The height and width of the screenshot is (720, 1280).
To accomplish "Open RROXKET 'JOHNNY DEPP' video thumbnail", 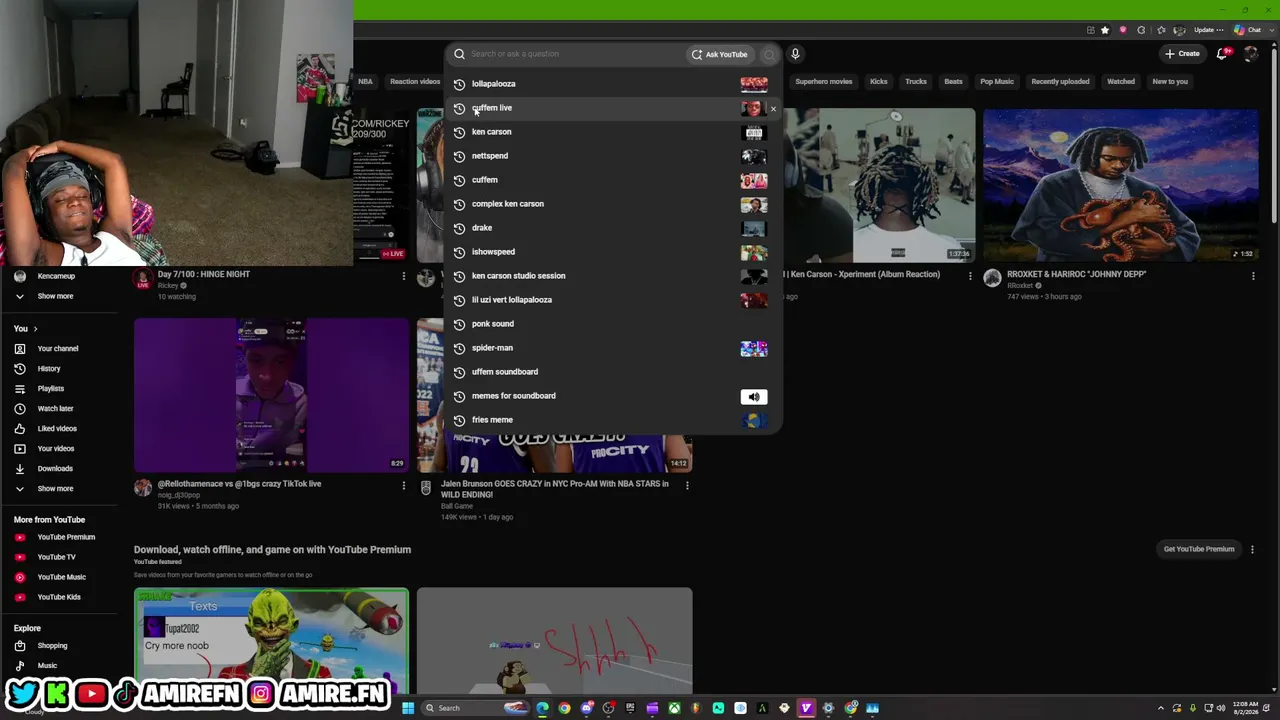I will pyautogui.click(x=1120, y=185).
